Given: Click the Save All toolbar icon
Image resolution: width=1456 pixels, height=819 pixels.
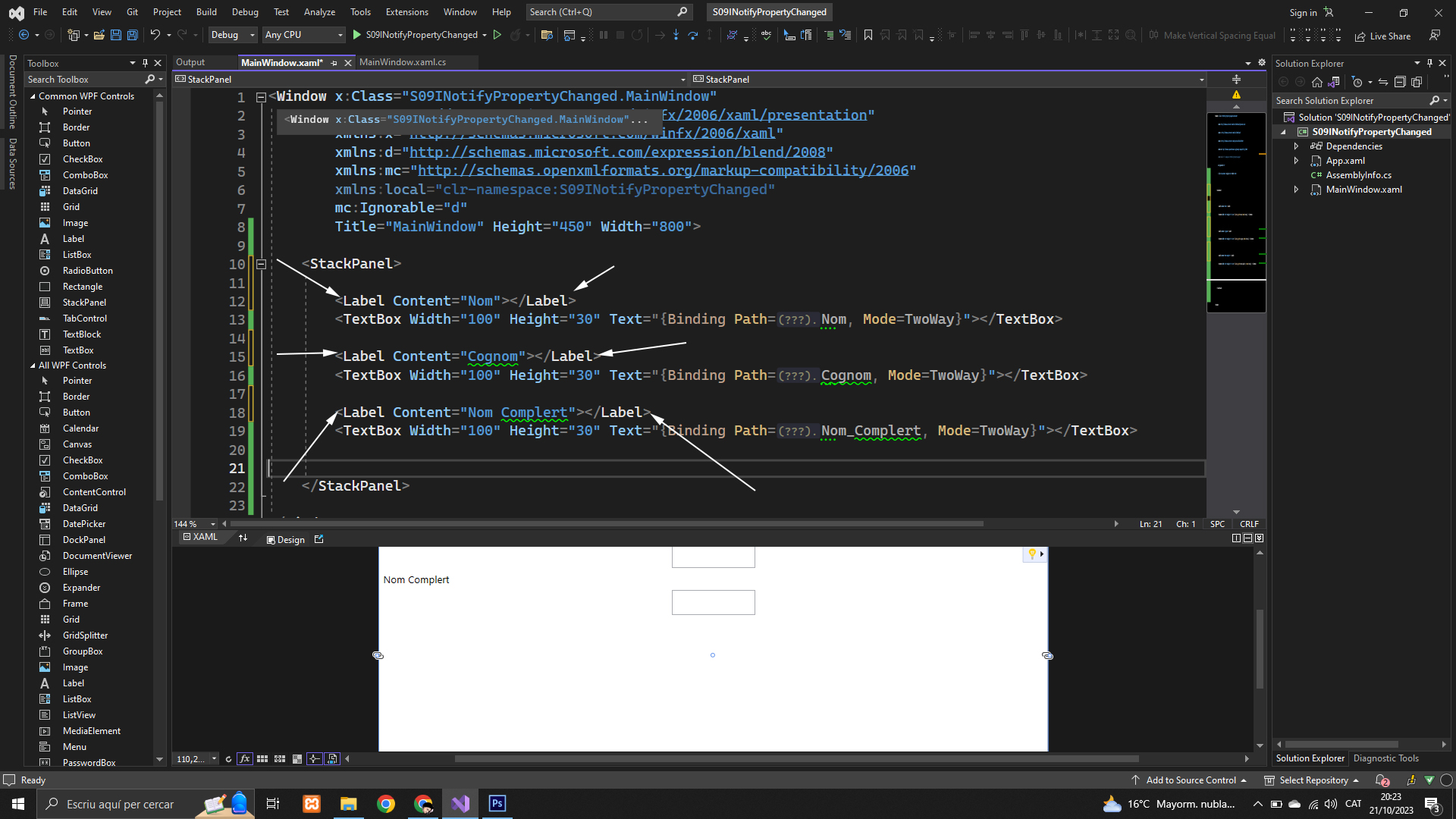Looking at the screenshot, I should pos(132,35).
